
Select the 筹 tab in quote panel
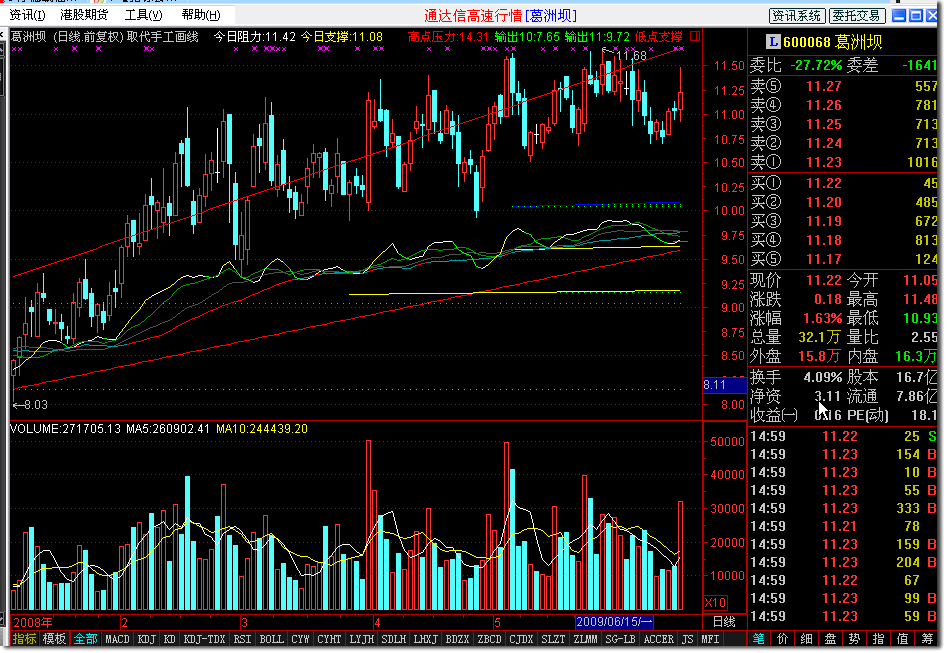click(x=927, y=639)
